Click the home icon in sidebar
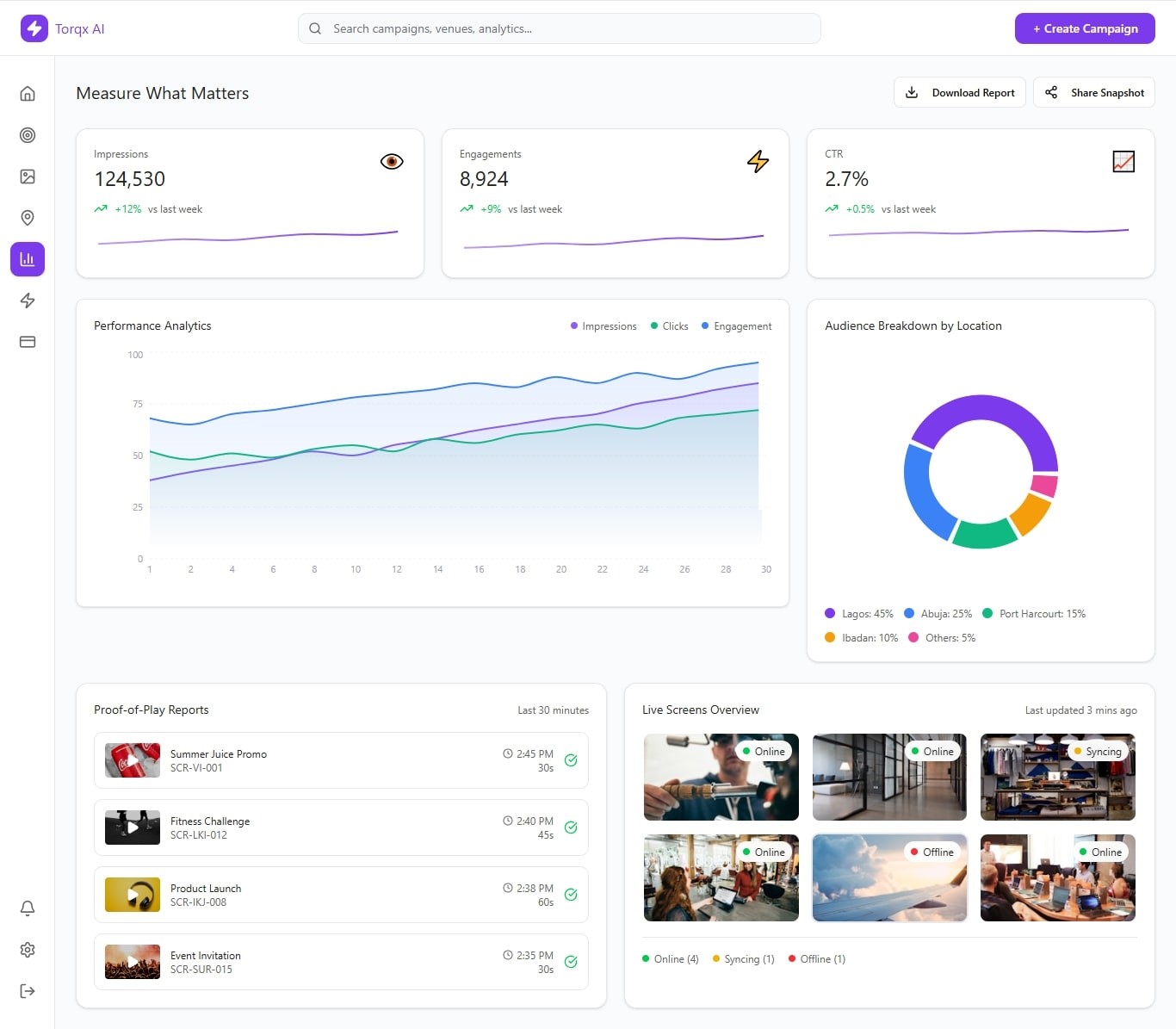Screen dimensions: 1176x1029 tap(28, 94)
